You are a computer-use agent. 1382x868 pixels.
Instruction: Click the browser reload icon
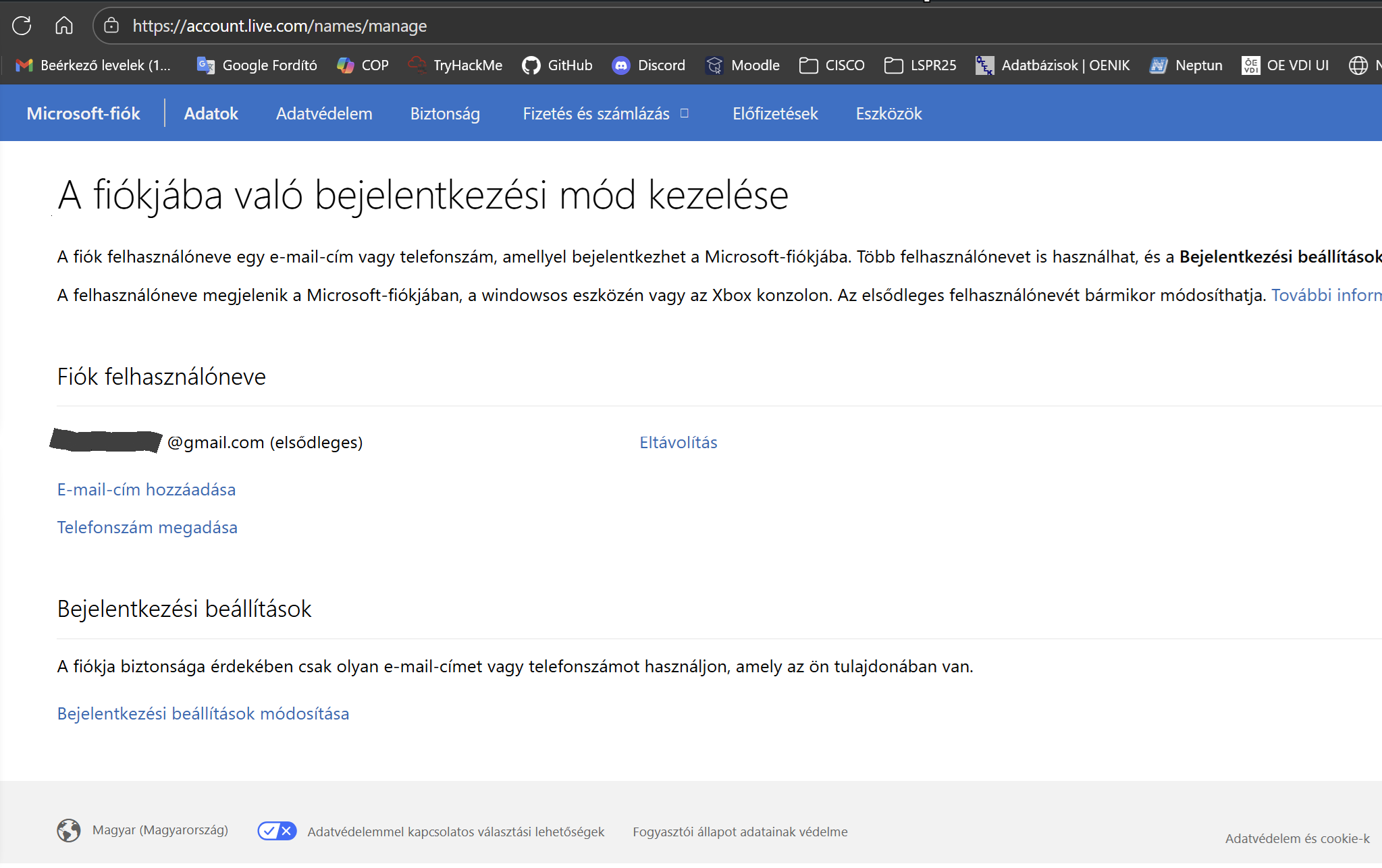[x=22, y=26]
